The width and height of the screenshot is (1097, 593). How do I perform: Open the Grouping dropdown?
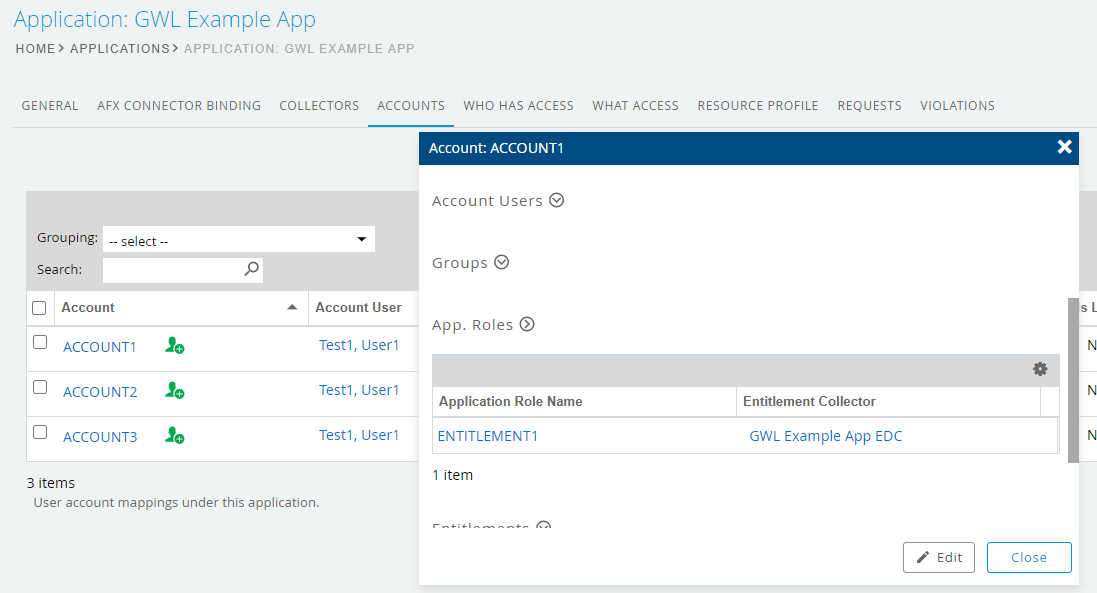238,240
